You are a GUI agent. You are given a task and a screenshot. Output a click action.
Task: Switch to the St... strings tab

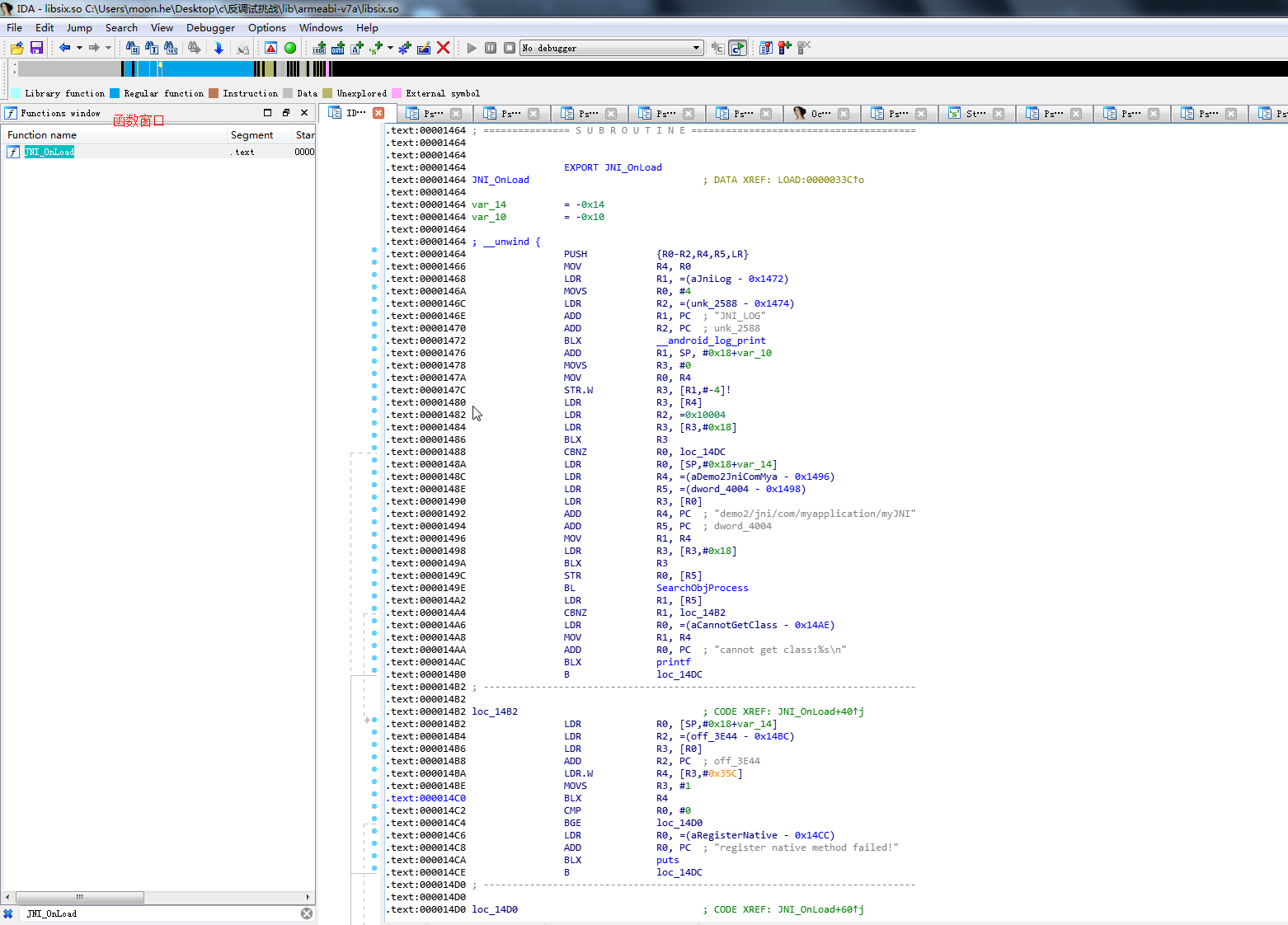975,114
